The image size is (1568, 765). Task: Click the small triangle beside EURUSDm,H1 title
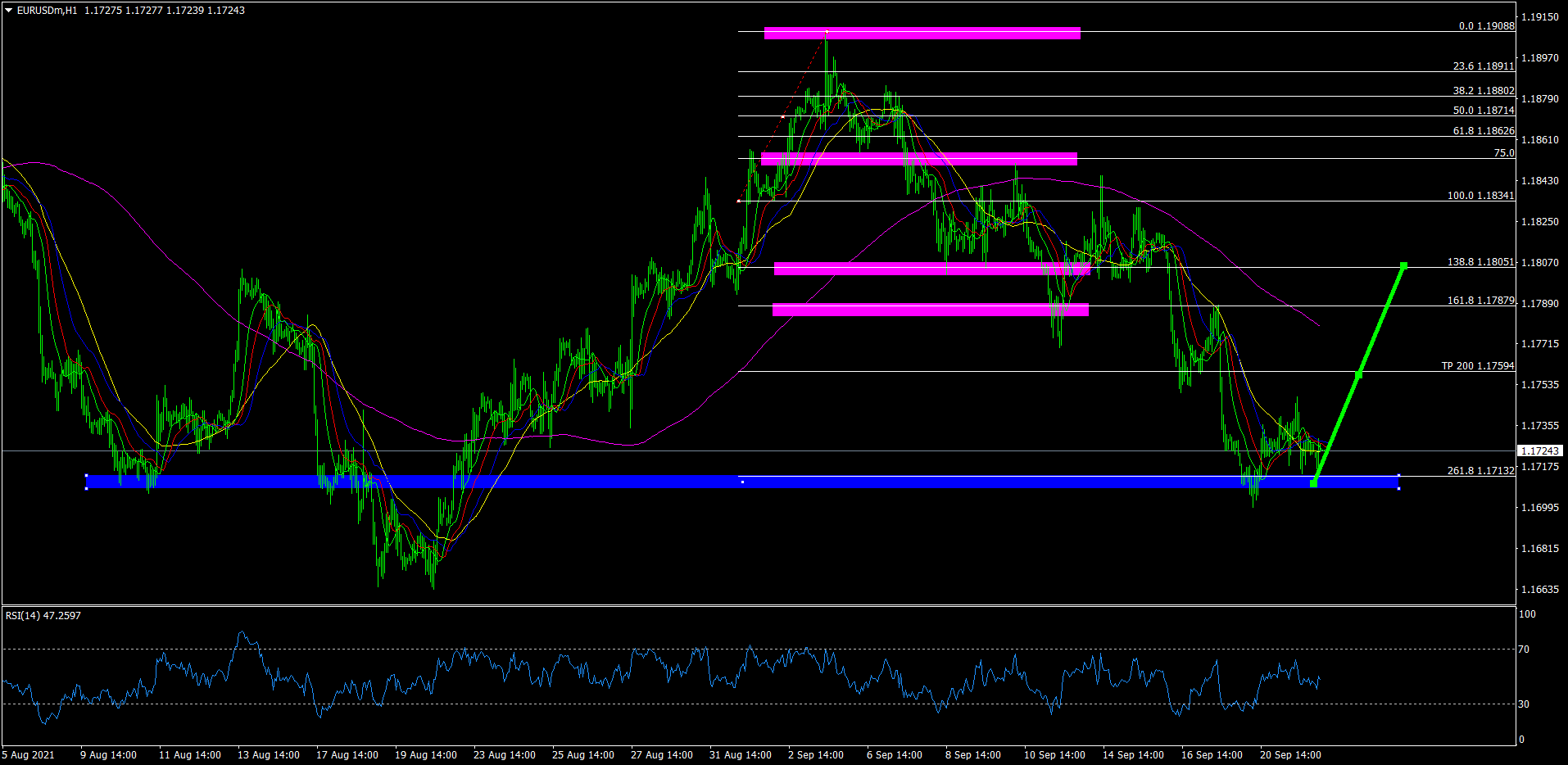click(x=9, y=11)
